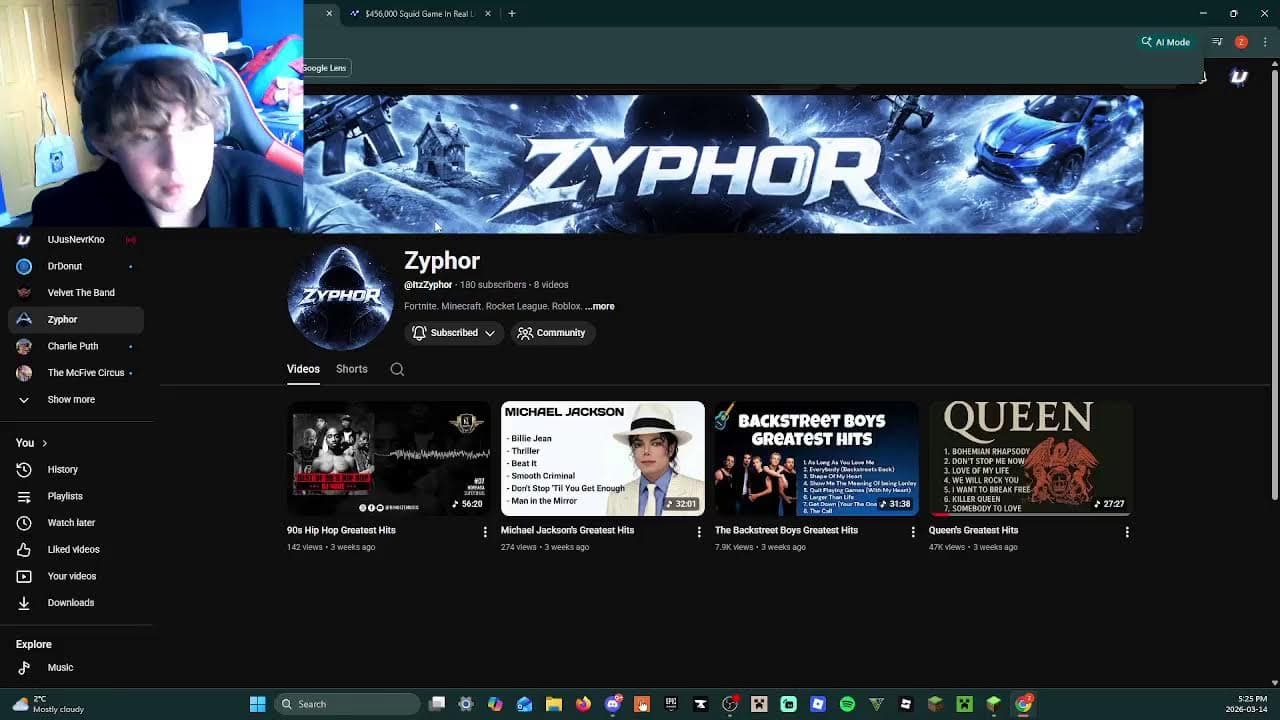The height and width of the screenshot is (720, 1280).
Task: Switch to the Shorts tab
Action: pos(351,369)
